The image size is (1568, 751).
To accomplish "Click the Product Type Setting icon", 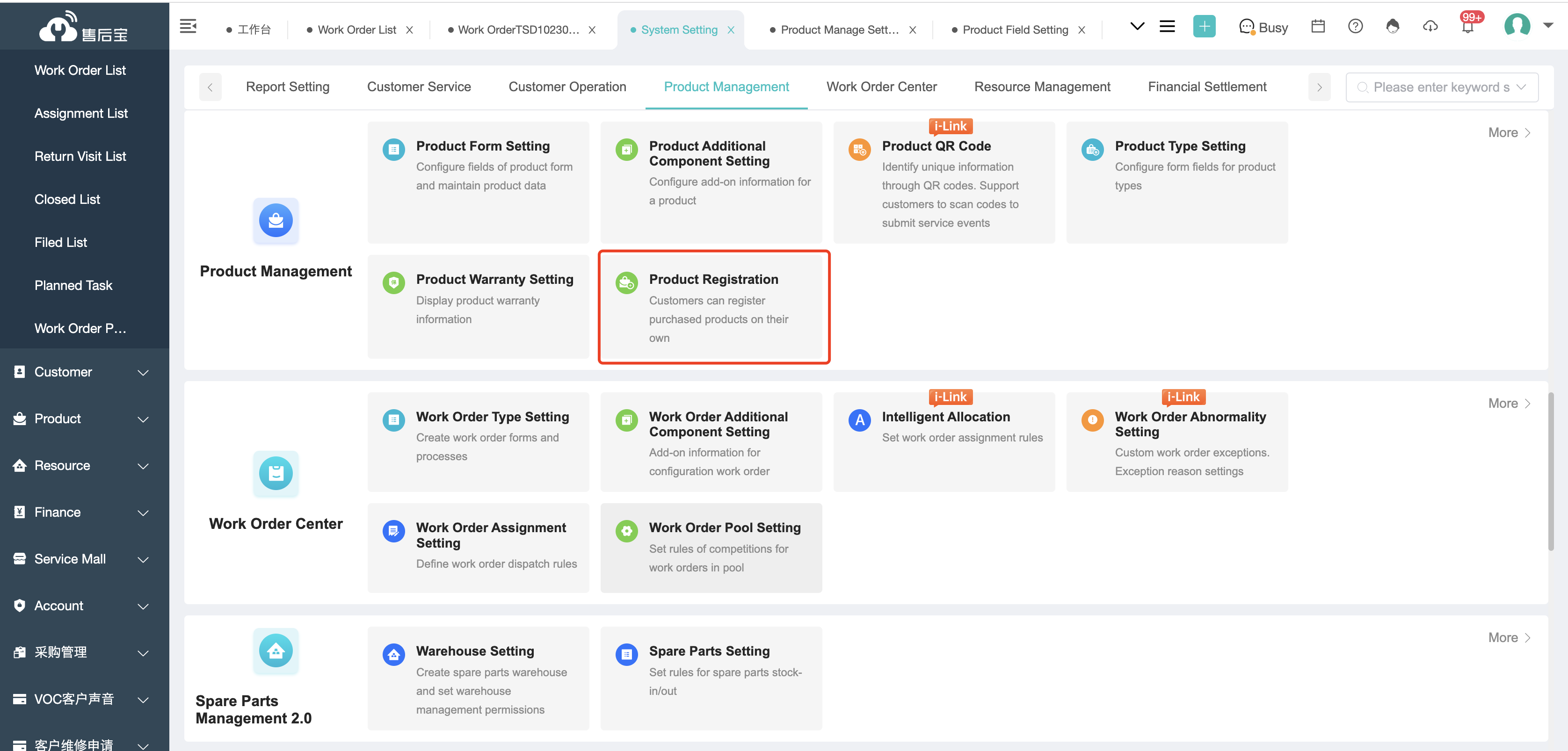I will pyautogui.click(x=1092, y=149).
